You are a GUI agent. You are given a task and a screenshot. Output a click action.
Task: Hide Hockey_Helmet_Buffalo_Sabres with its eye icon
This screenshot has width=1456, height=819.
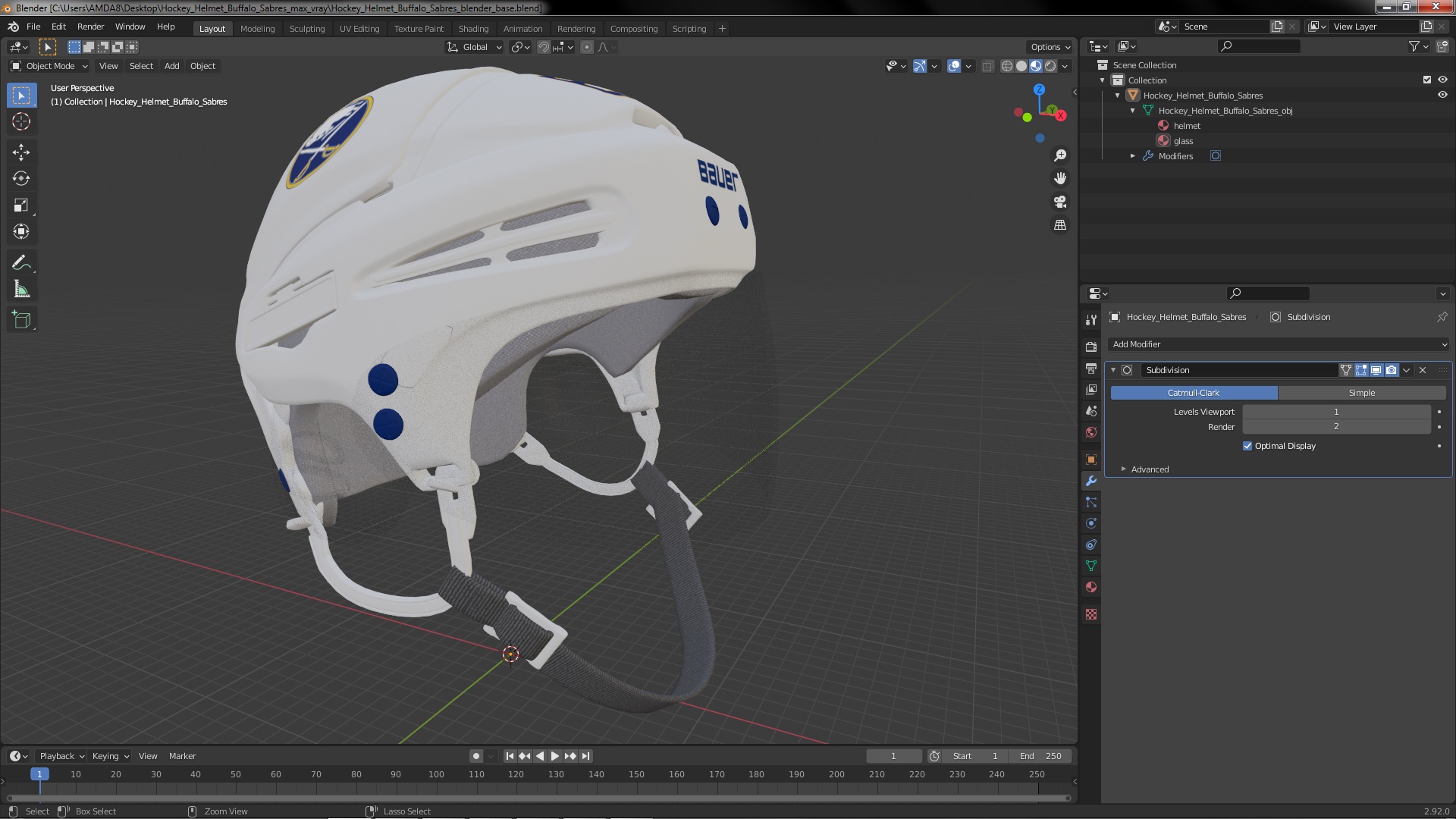click(1442, 96)
